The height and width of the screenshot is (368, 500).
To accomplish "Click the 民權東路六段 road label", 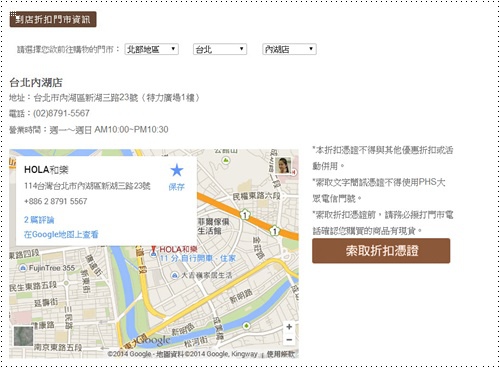I will (x=256, y=196).
